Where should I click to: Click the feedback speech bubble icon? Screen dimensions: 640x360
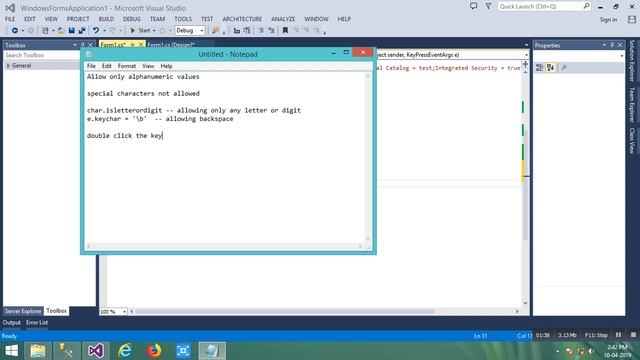coord(473,6)
